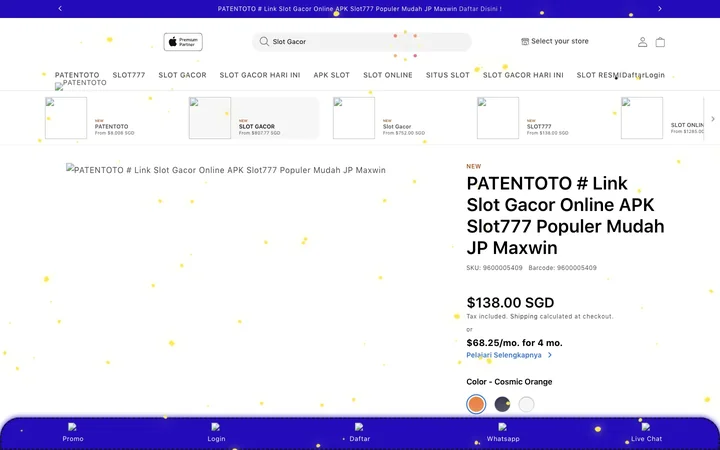
Task: Select the Cosmic Orange color swatch
Action: (476, 404)
